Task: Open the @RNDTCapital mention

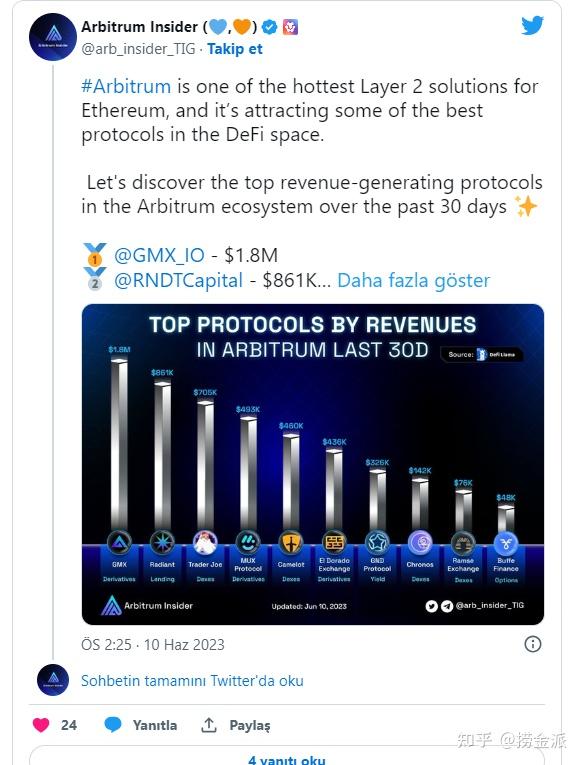Action: click(x=178, y=281)
